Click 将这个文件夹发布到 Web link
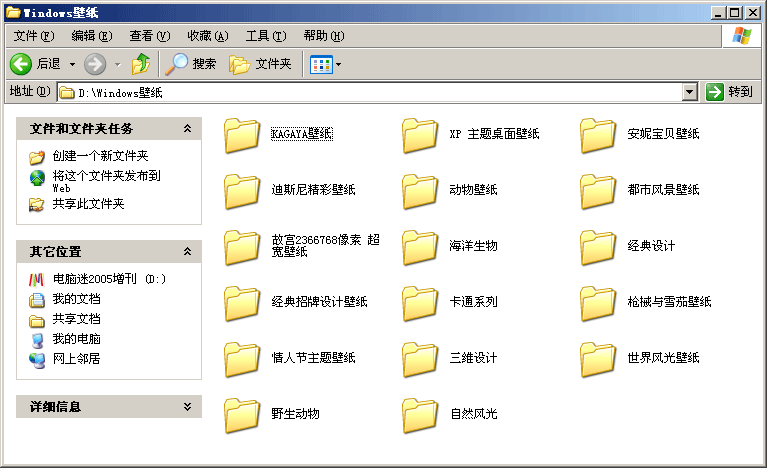The height and width of the screenshot is (468, 767). tap(107, 181)
